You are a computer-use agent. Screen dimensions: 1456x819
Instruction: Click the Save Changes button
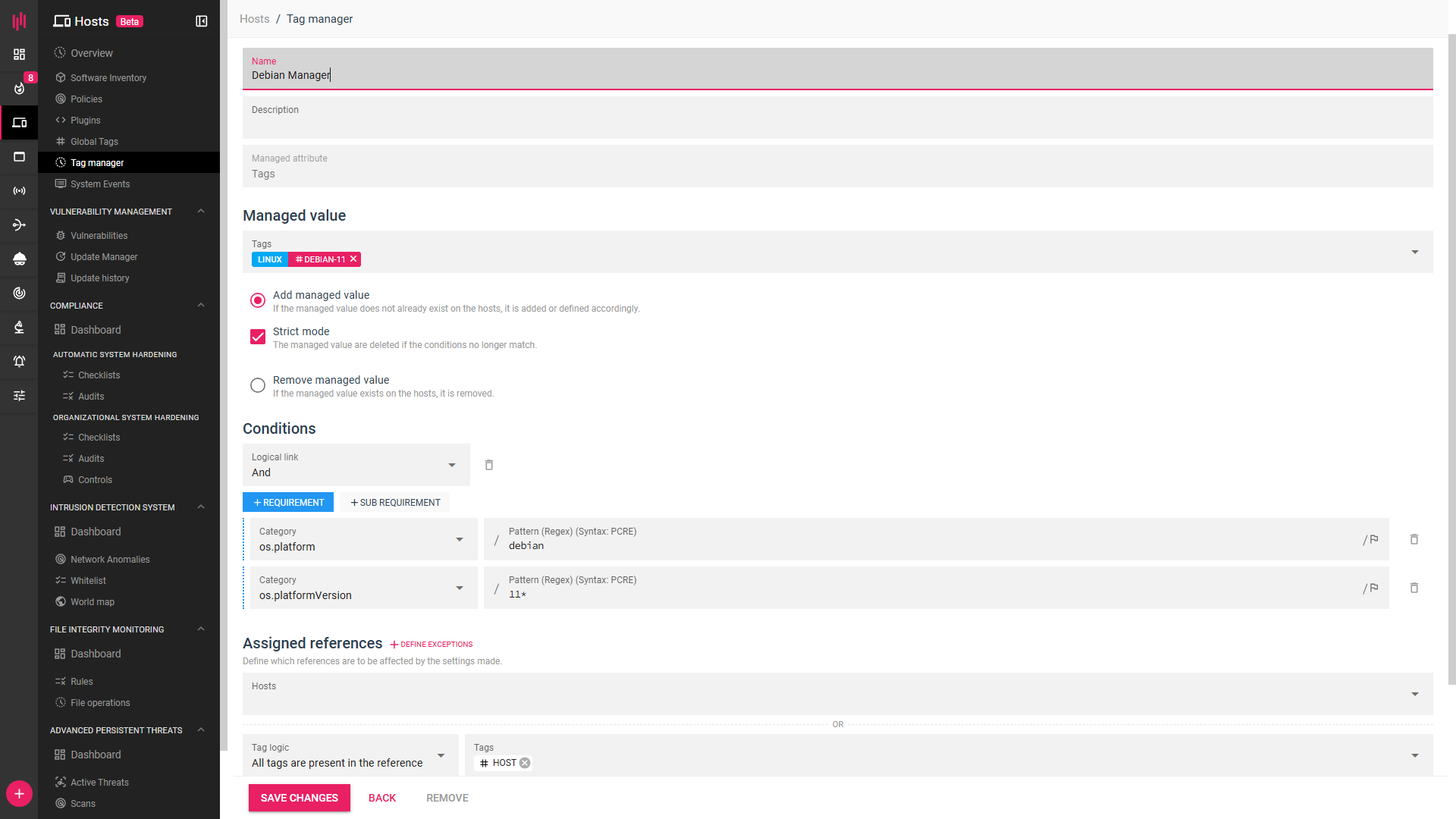pos(299,798)
